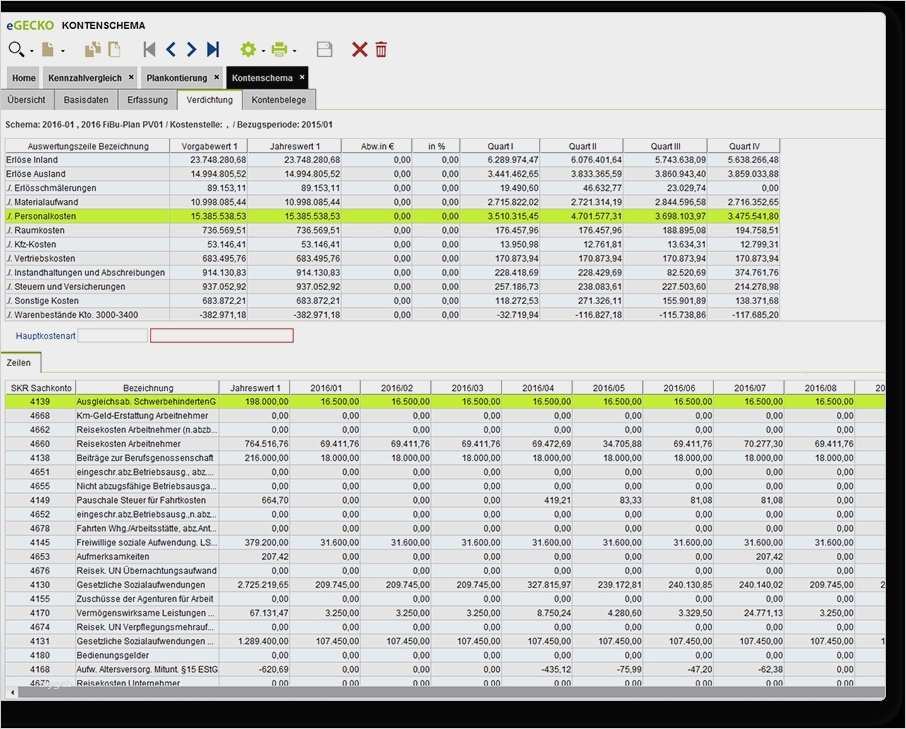
Task: Open the printer icon's dropdown arrow
Action: click(295, 50)
